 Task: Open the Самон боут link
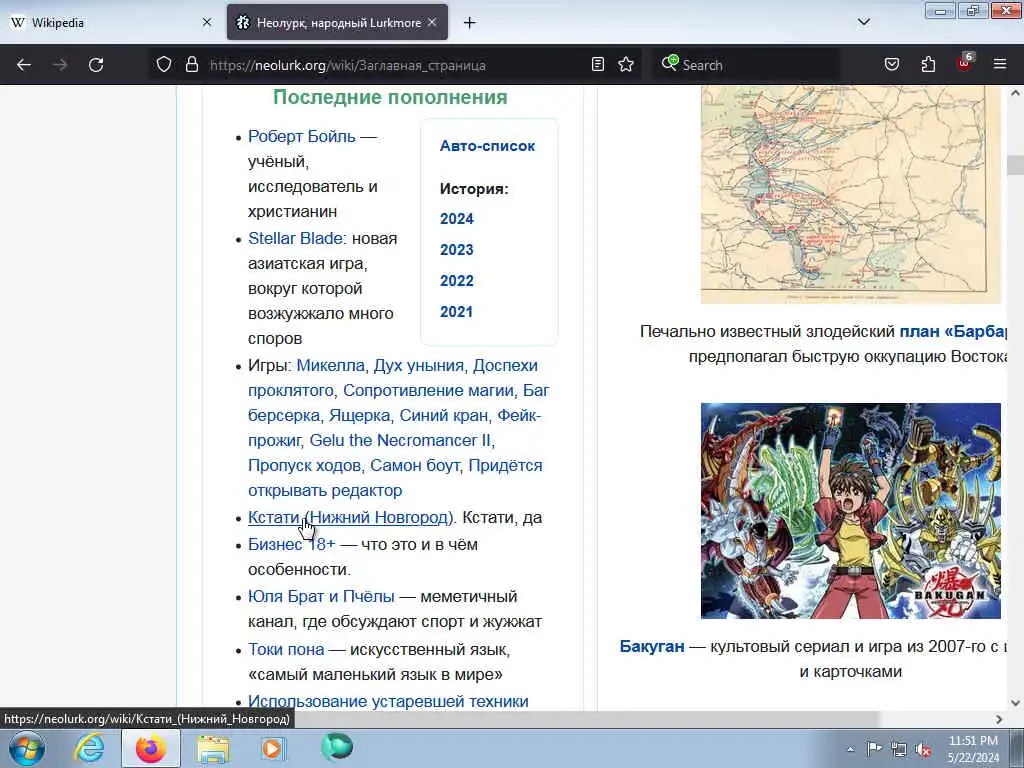(x=415, y=466)
